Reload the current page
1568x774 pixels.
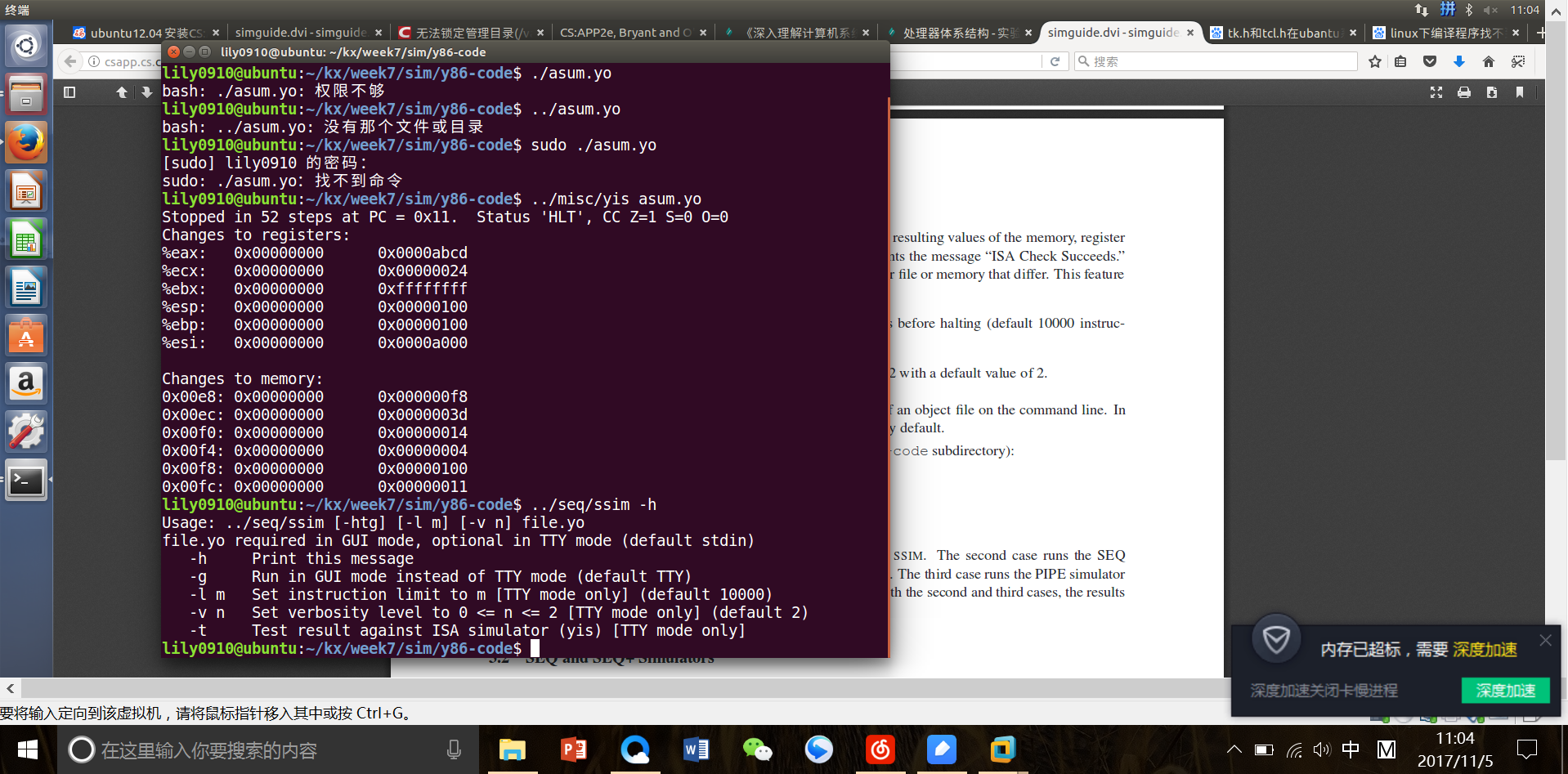(x=1055, y=61)
